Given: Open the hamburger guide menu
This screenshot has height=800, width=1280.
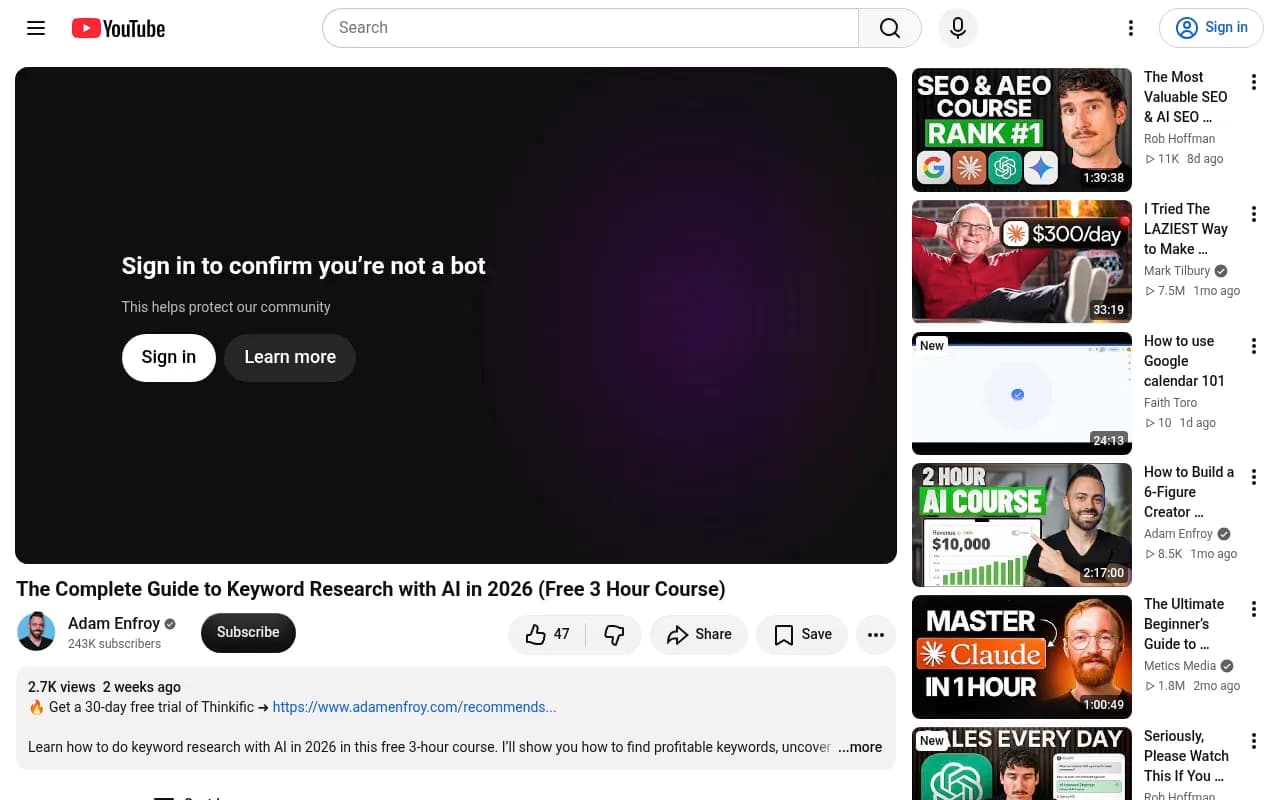Looking at the screenshot, I should 36,28.
